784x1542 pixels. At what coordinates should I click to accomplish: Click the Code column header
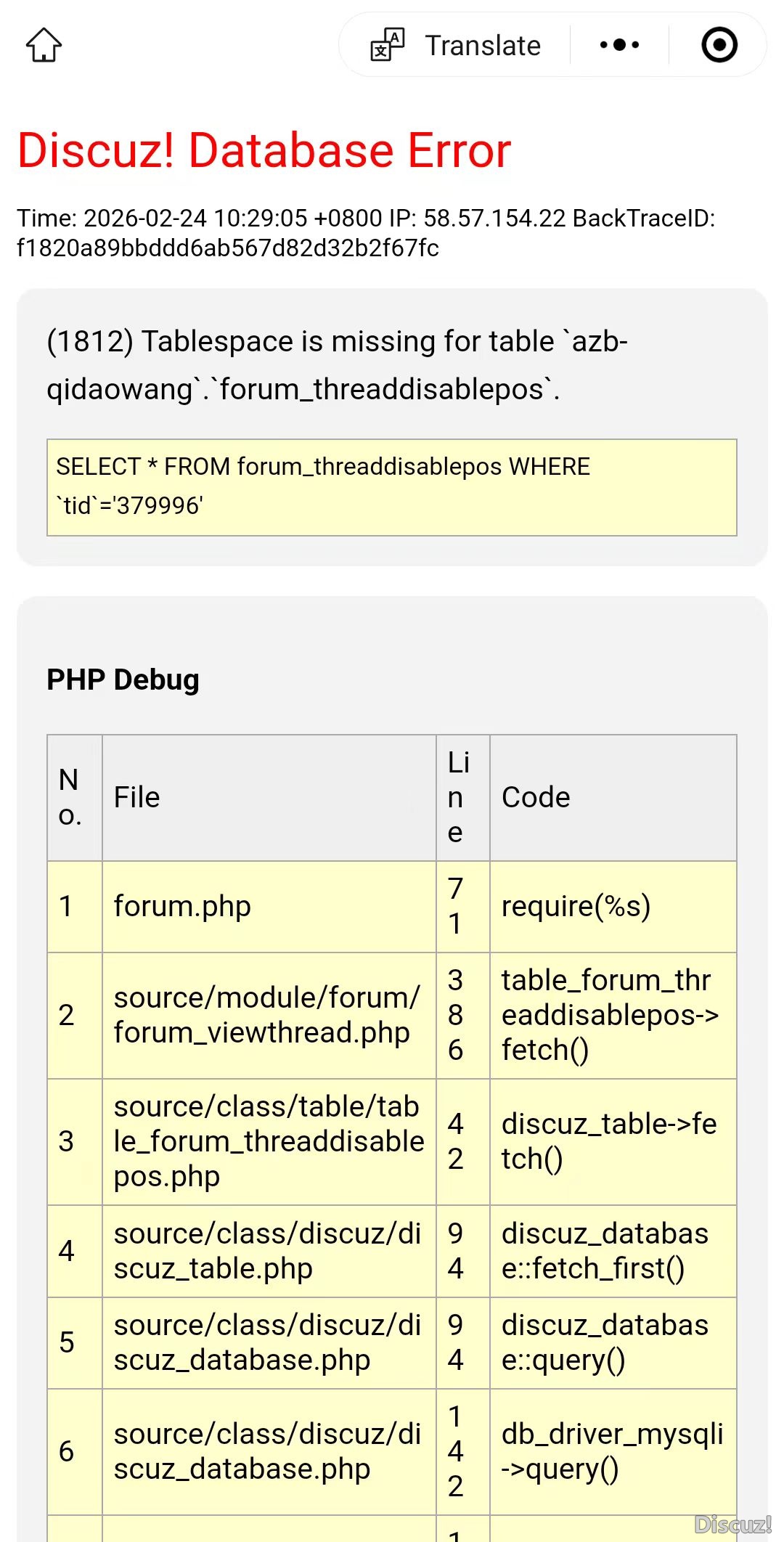[x=536, y=797]
